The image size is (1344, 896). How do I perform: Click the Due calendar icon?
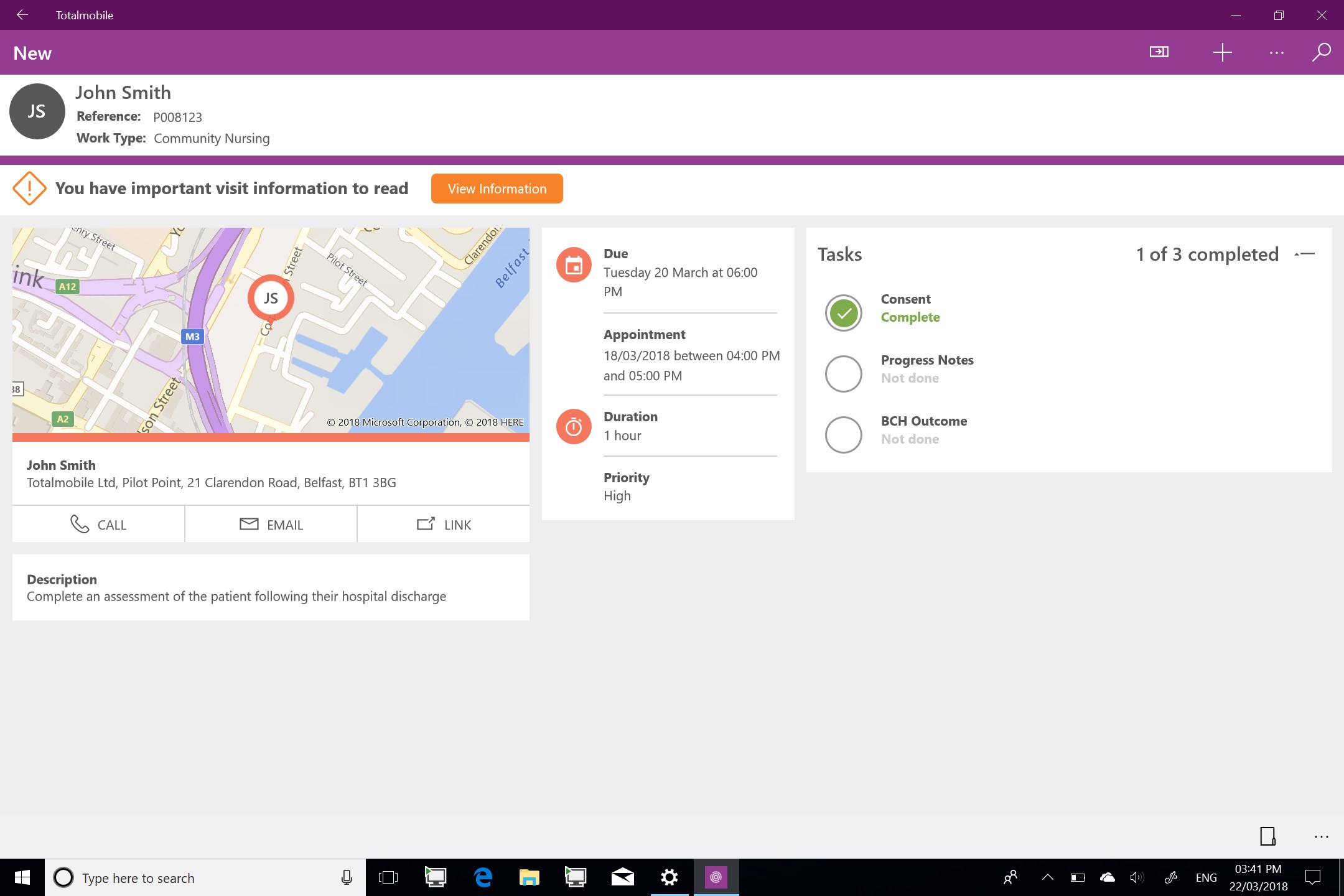(x=573, y=266)
